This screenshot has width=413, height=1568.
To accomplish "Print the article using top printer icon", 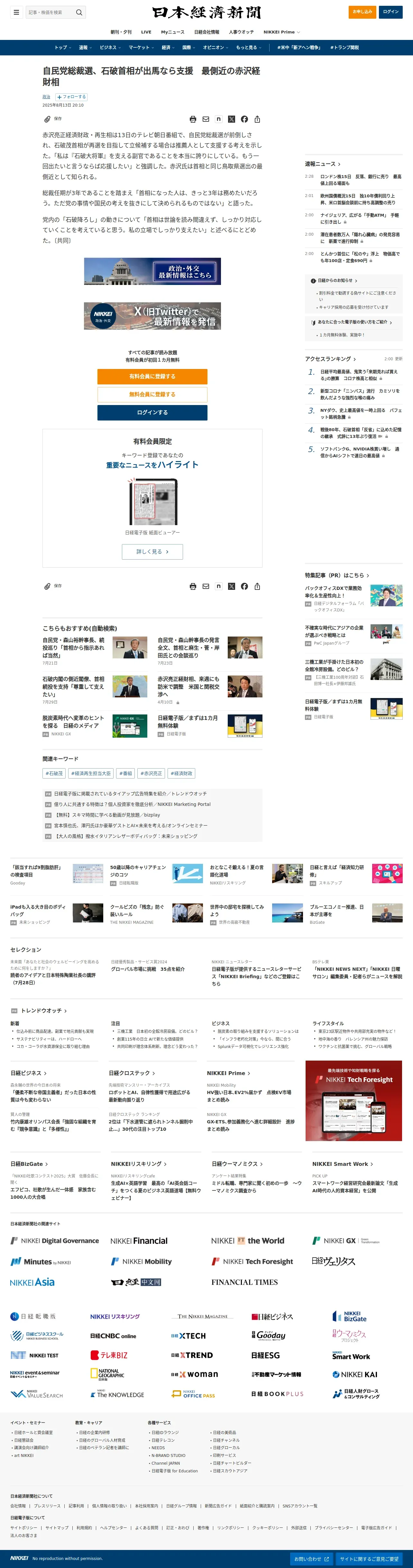I will point(193,119).
